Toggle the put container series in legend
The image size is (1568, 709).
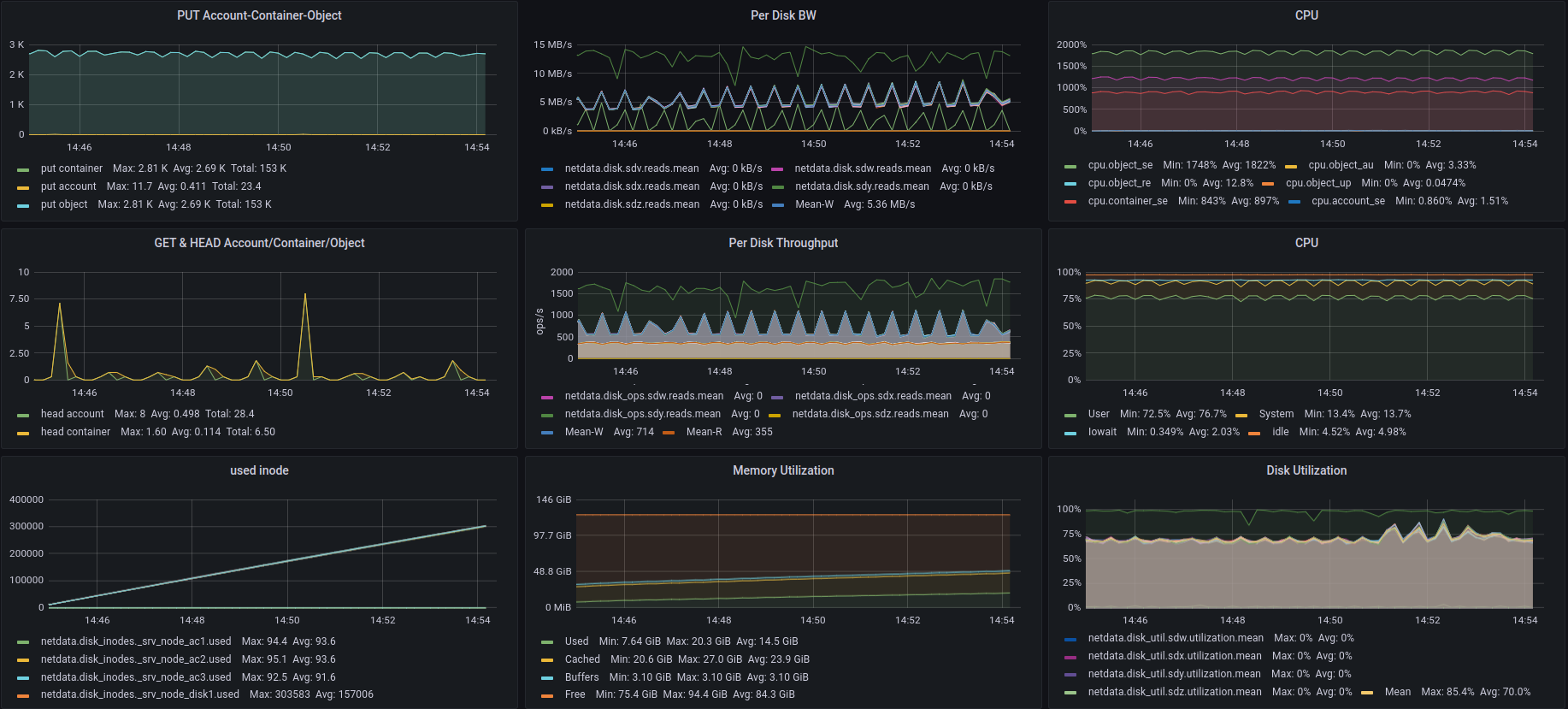point(71,168)
